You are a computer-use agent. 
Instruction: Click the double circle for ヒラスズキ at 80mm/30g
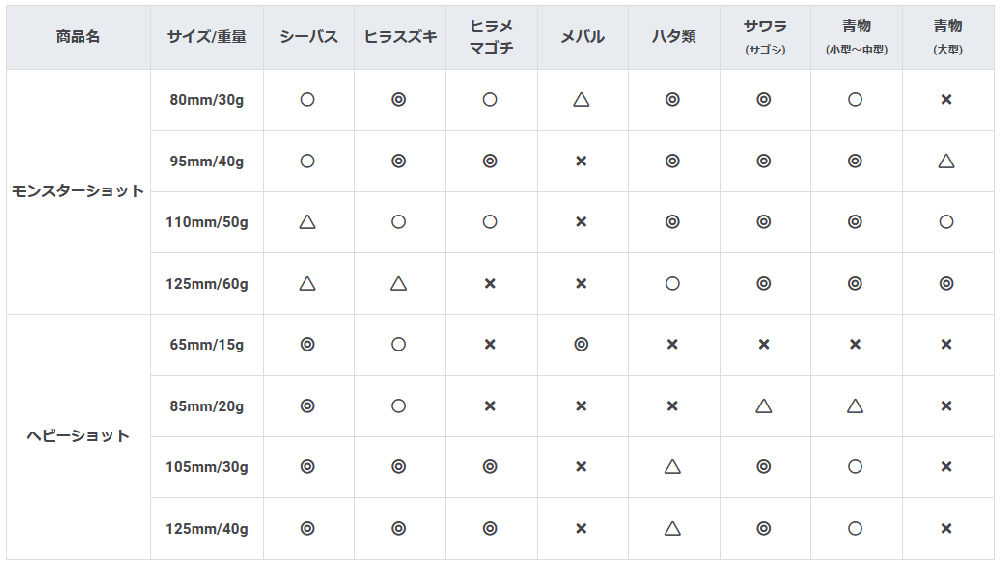(399, 99)
